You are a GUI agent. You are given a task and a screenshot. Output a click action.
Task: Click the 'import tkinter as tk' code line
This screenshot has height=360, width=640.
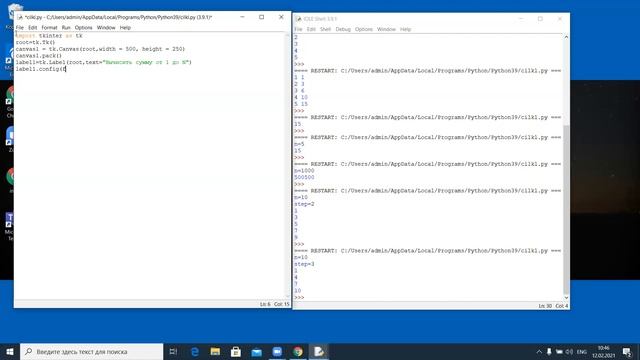point(49,36)
